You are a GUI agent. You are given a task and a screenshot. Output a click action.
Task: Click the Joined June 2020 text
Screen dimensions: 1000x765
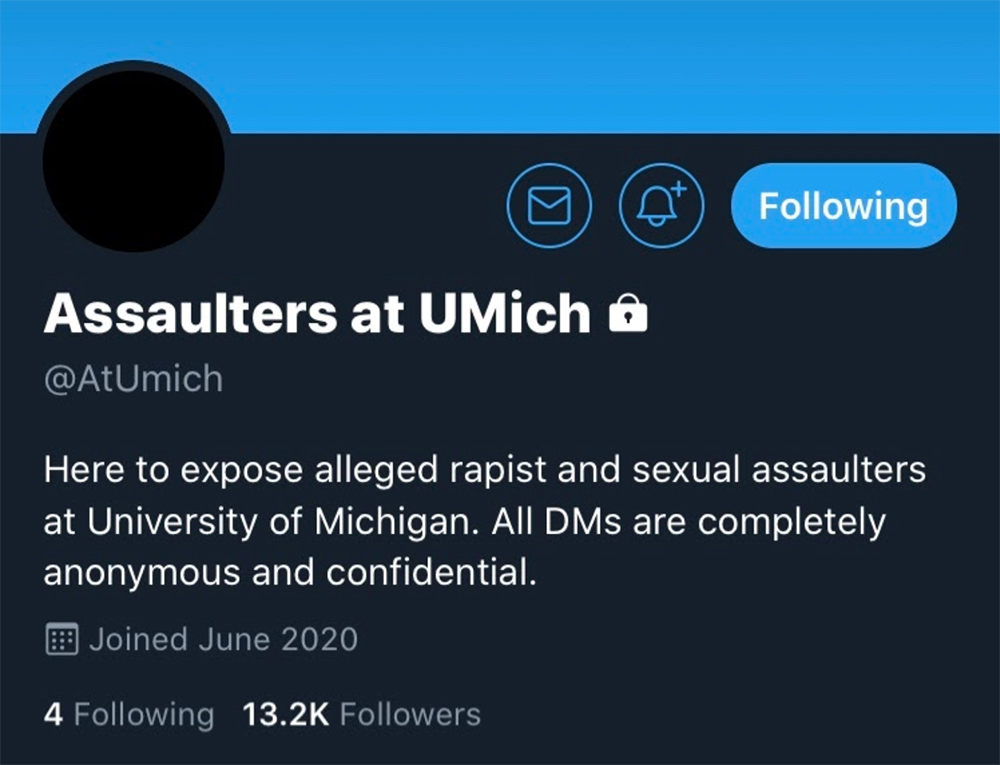coord(223,638)
